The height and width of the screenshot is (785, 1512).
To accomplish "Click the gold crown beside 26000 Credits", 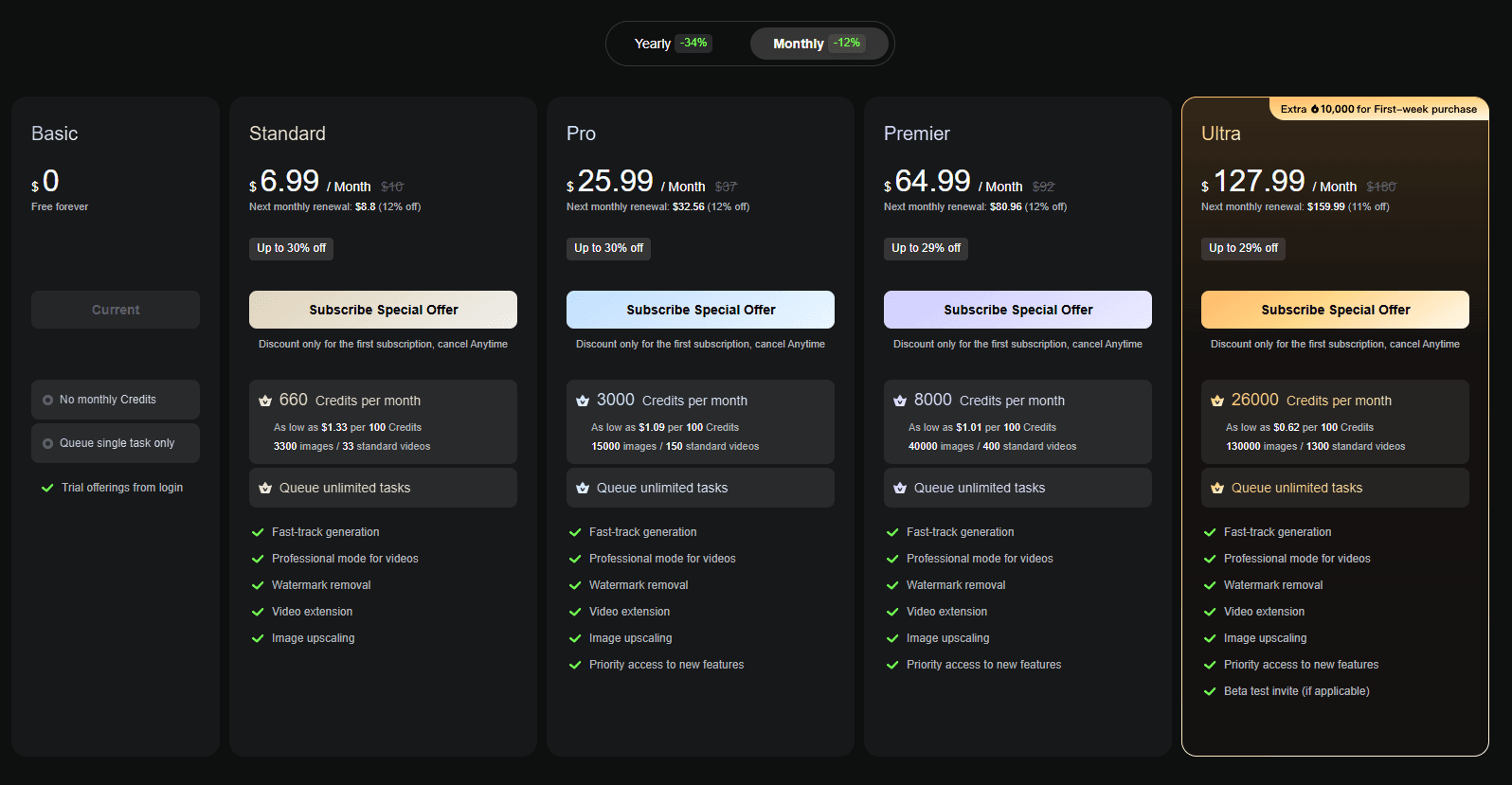I will point(1217,401).
